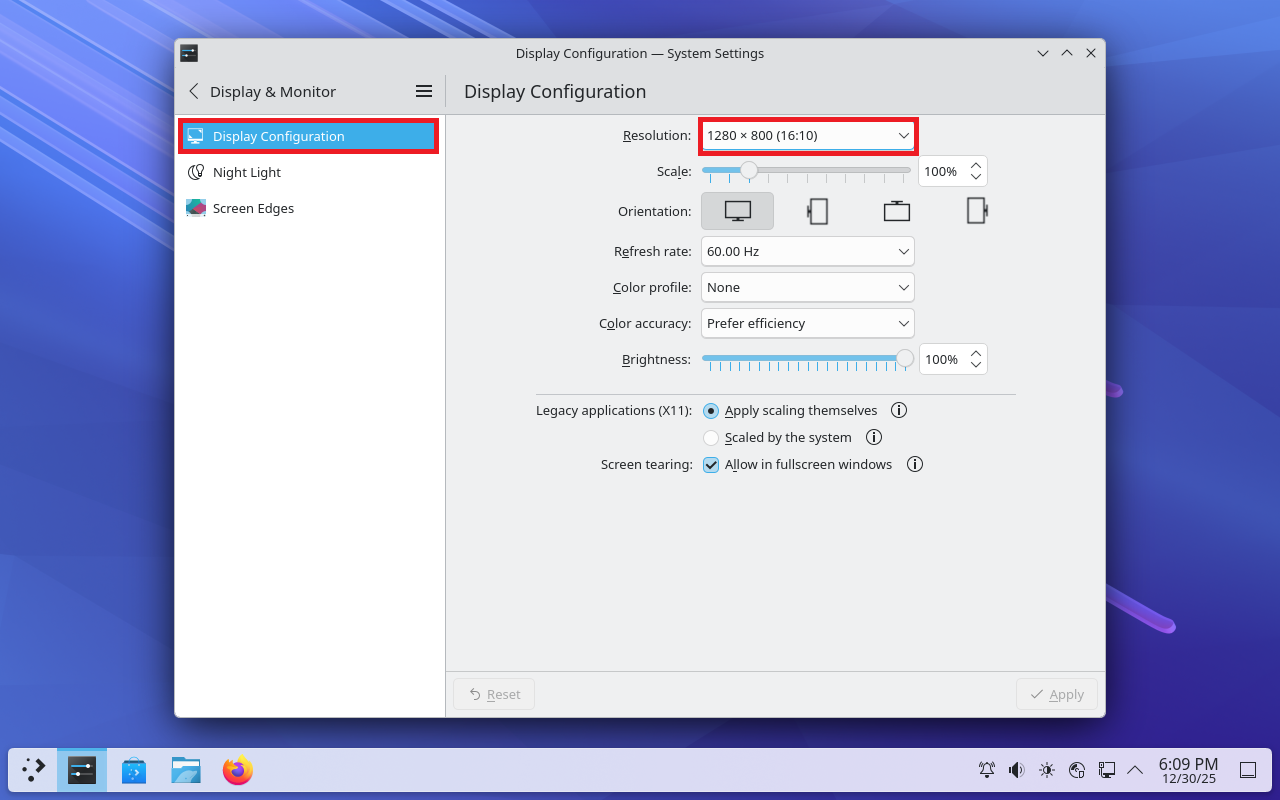Launch Firefox from the taskbar
The image size is (1280, 800).
237,770
